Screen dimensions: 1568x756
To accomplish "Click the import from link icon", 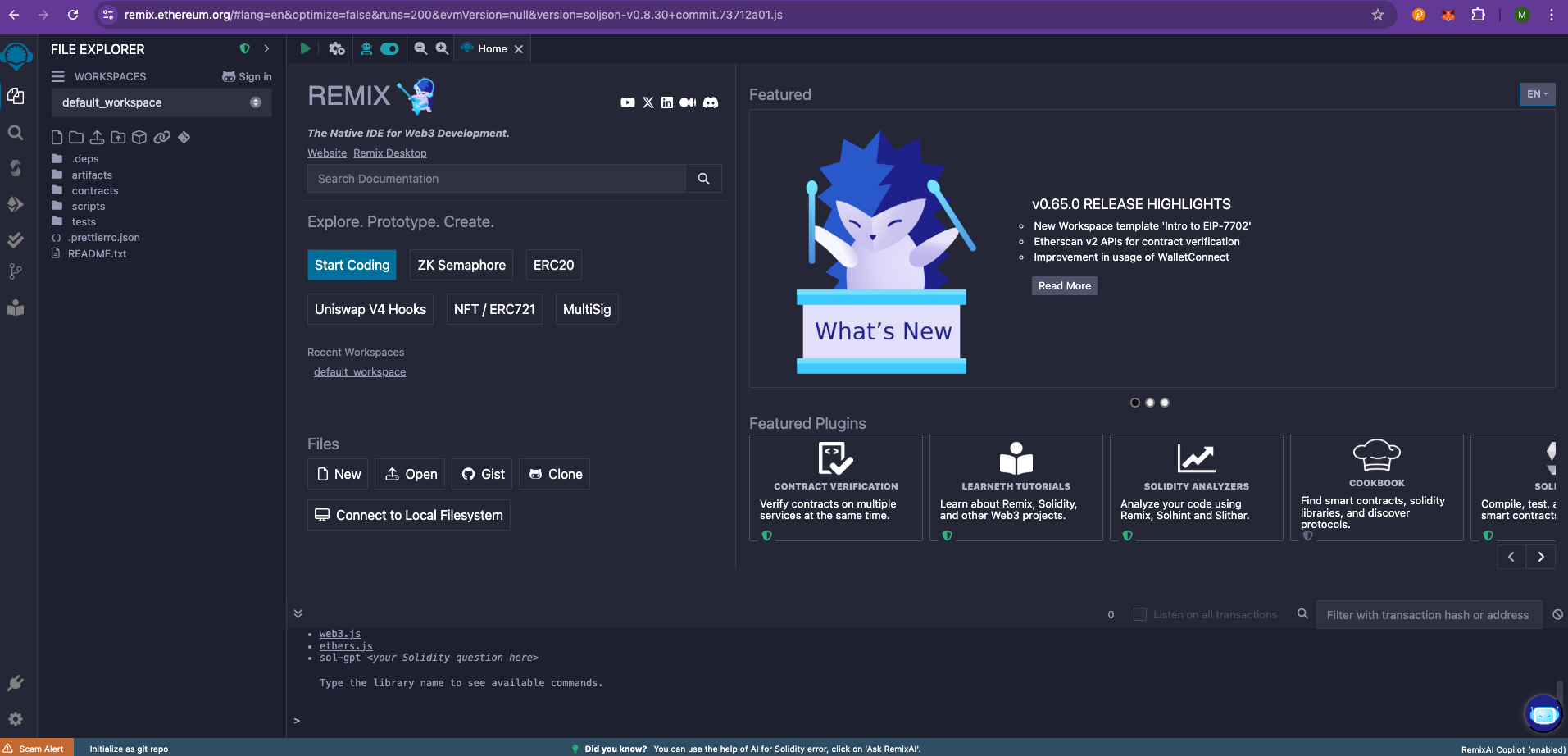I will (162, 137).
